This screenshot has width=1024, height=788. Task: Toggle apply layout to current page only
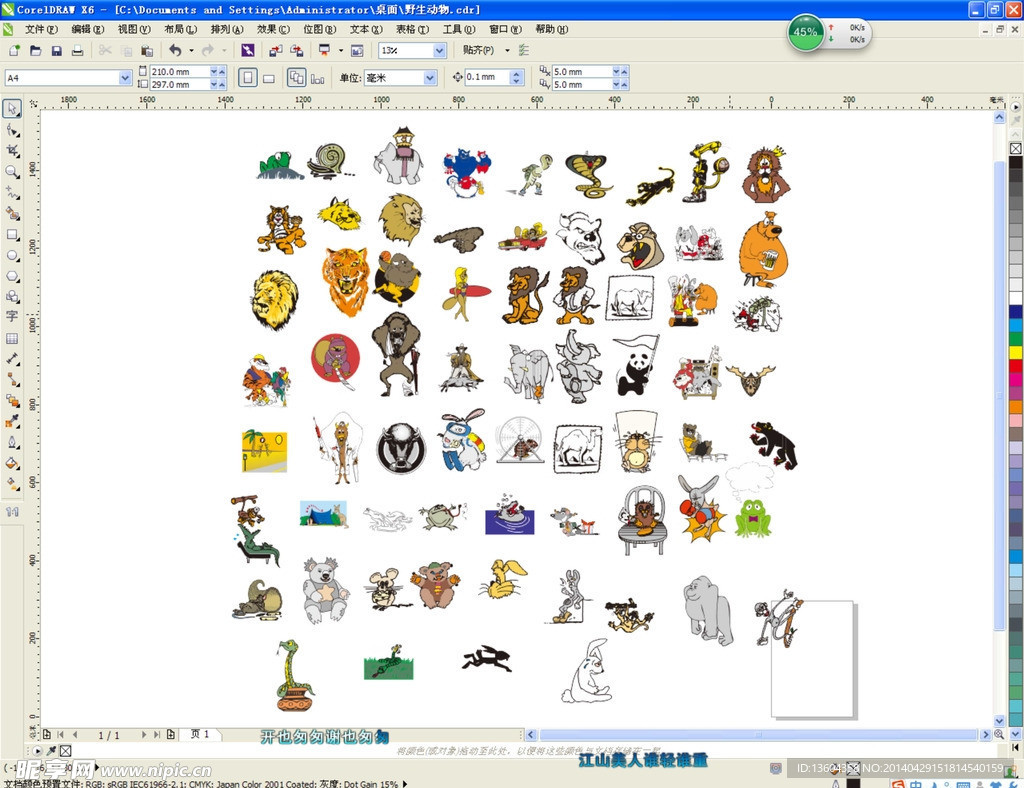pos(317,78)
